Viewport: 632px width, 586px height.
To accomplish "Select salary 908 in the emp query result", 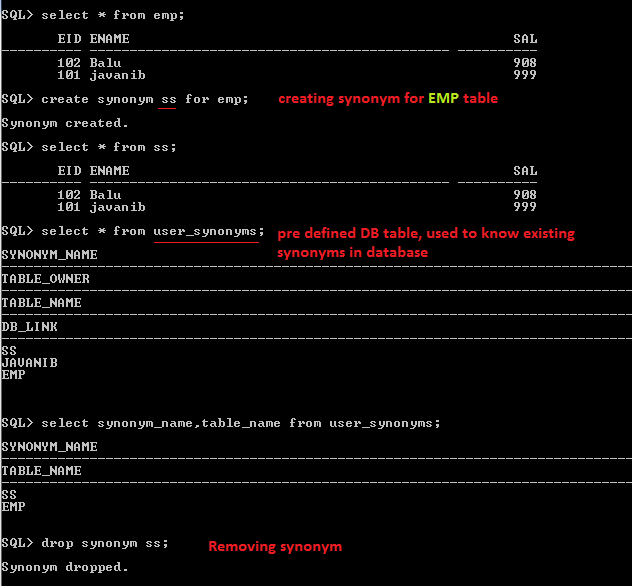I will tap(525, 63).
